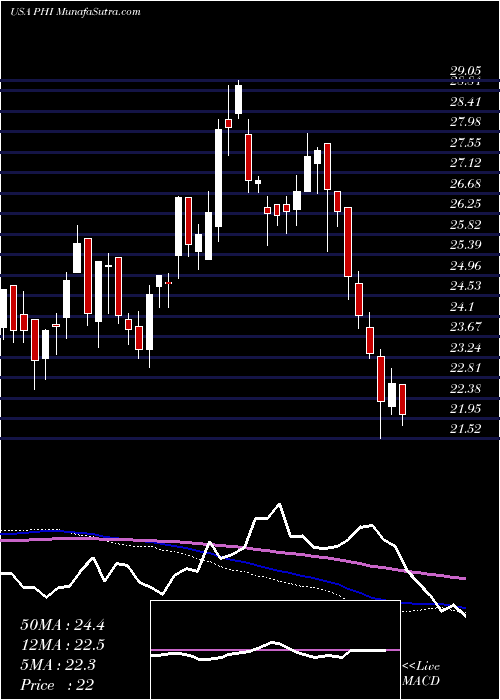The image size is (500, 700).
Task: Click the 22.38 price level label
Action: 465,388
